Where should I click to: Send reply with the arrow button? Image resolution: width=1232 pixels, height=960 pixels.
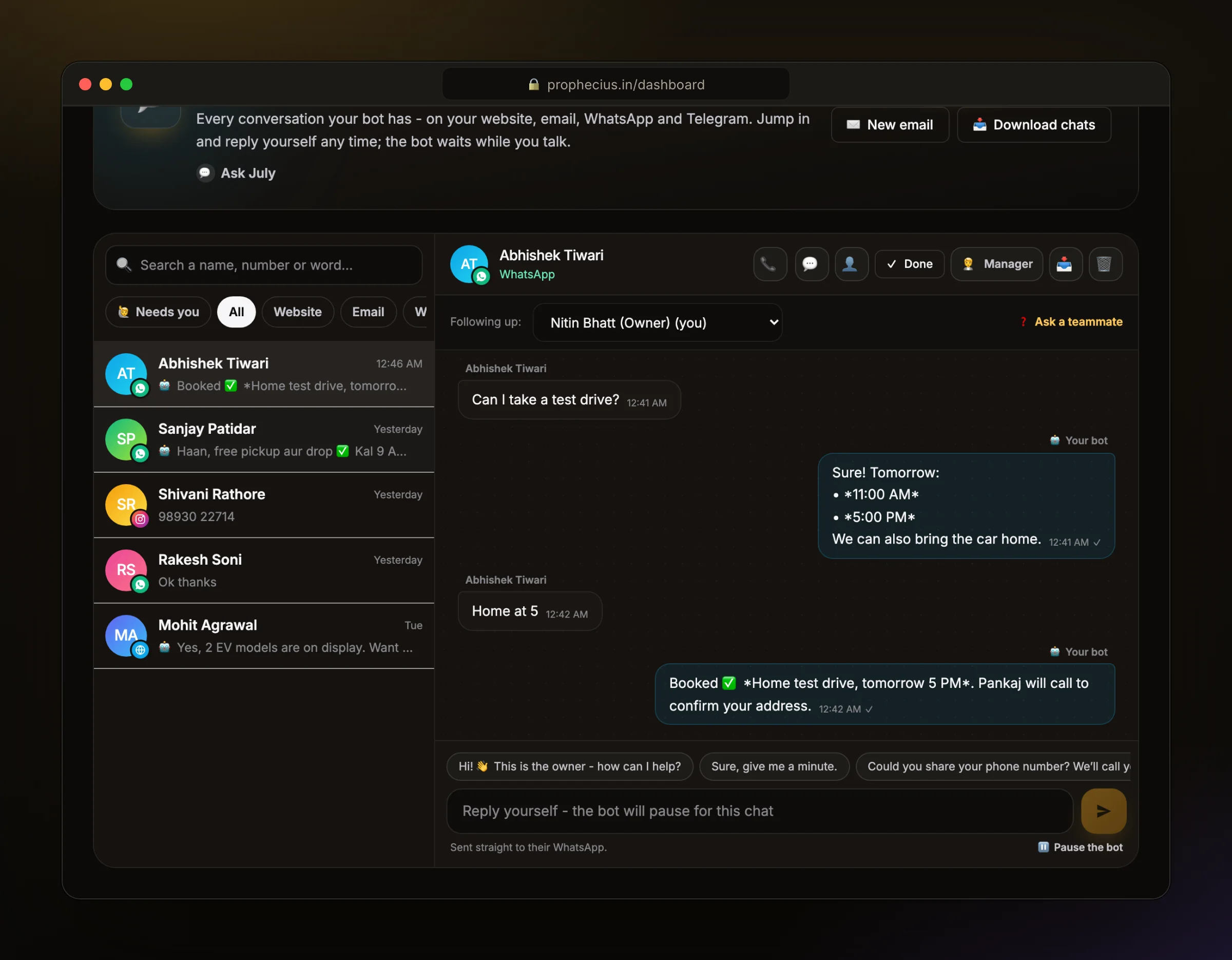coord(1103,811)
